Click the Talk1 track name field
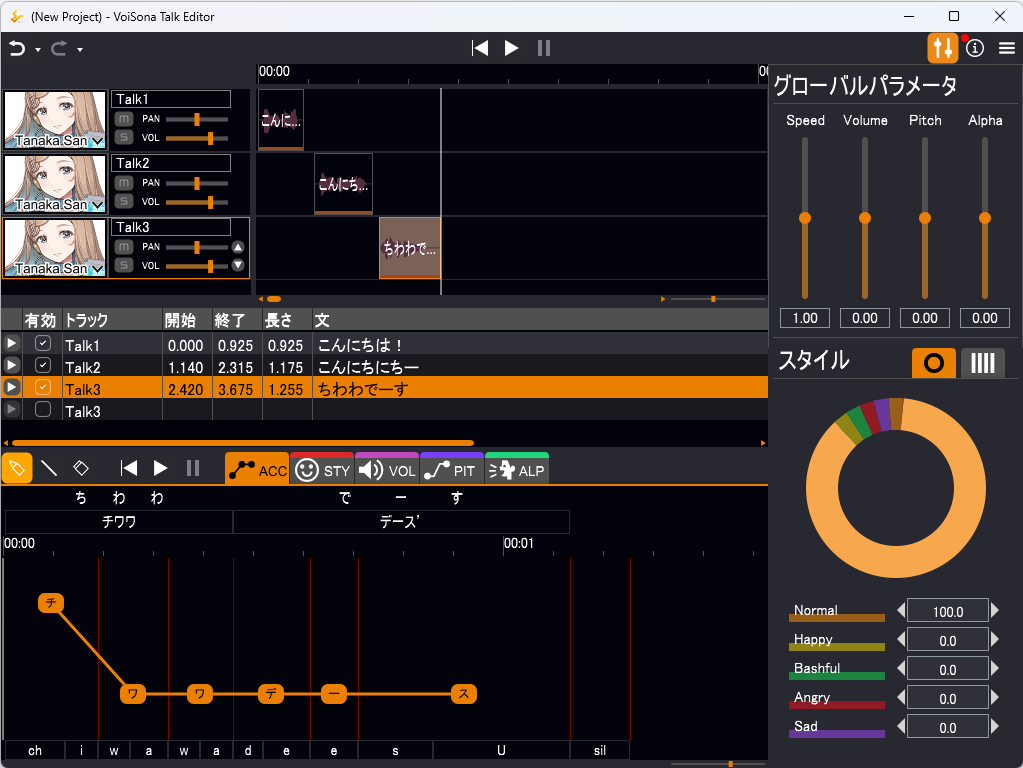Screen dimensions: 1023x768 [171, 99]
